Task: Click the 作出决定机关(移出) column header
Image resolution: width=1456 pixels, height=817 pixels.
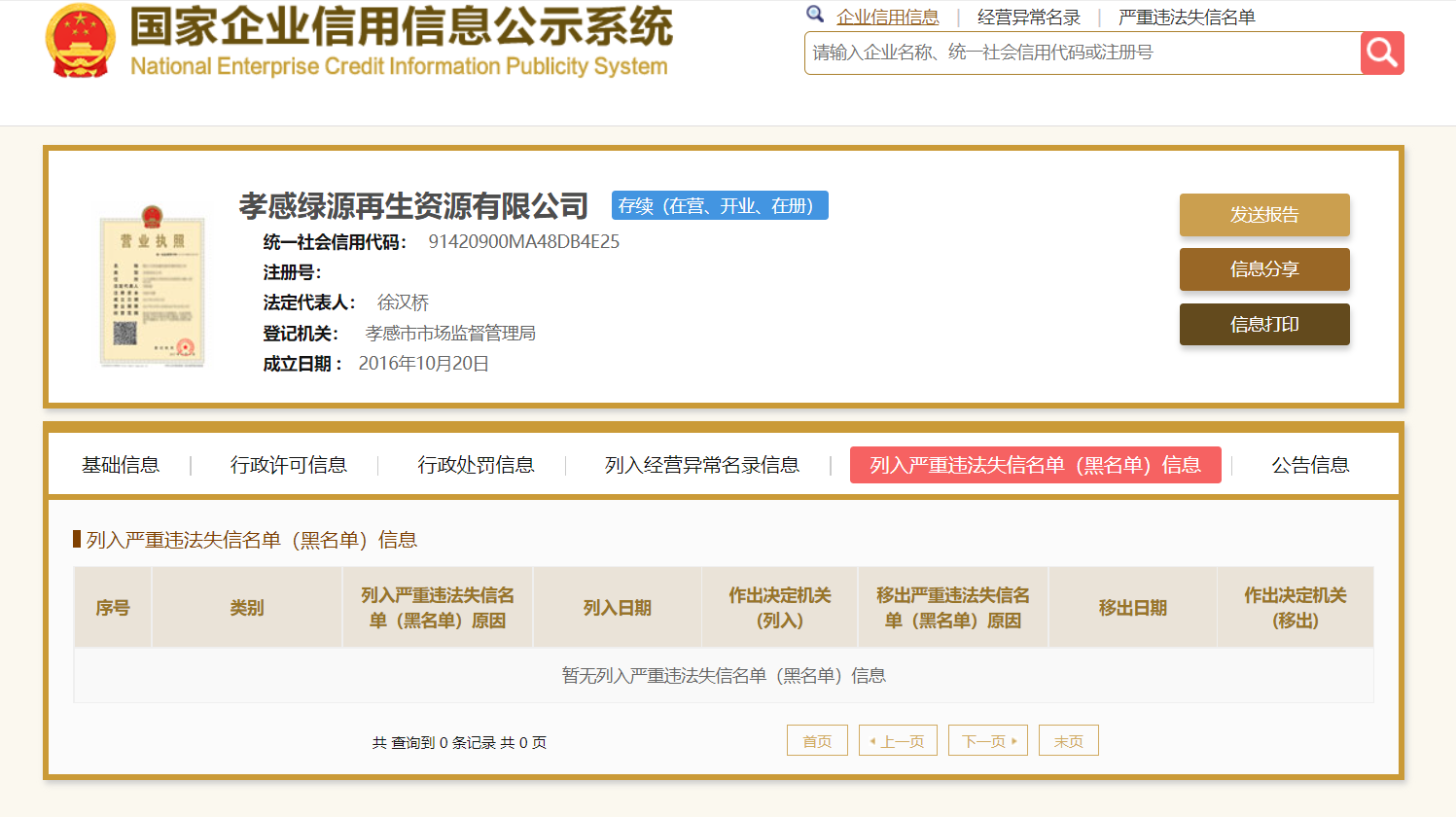Action: click(1296, 608)
